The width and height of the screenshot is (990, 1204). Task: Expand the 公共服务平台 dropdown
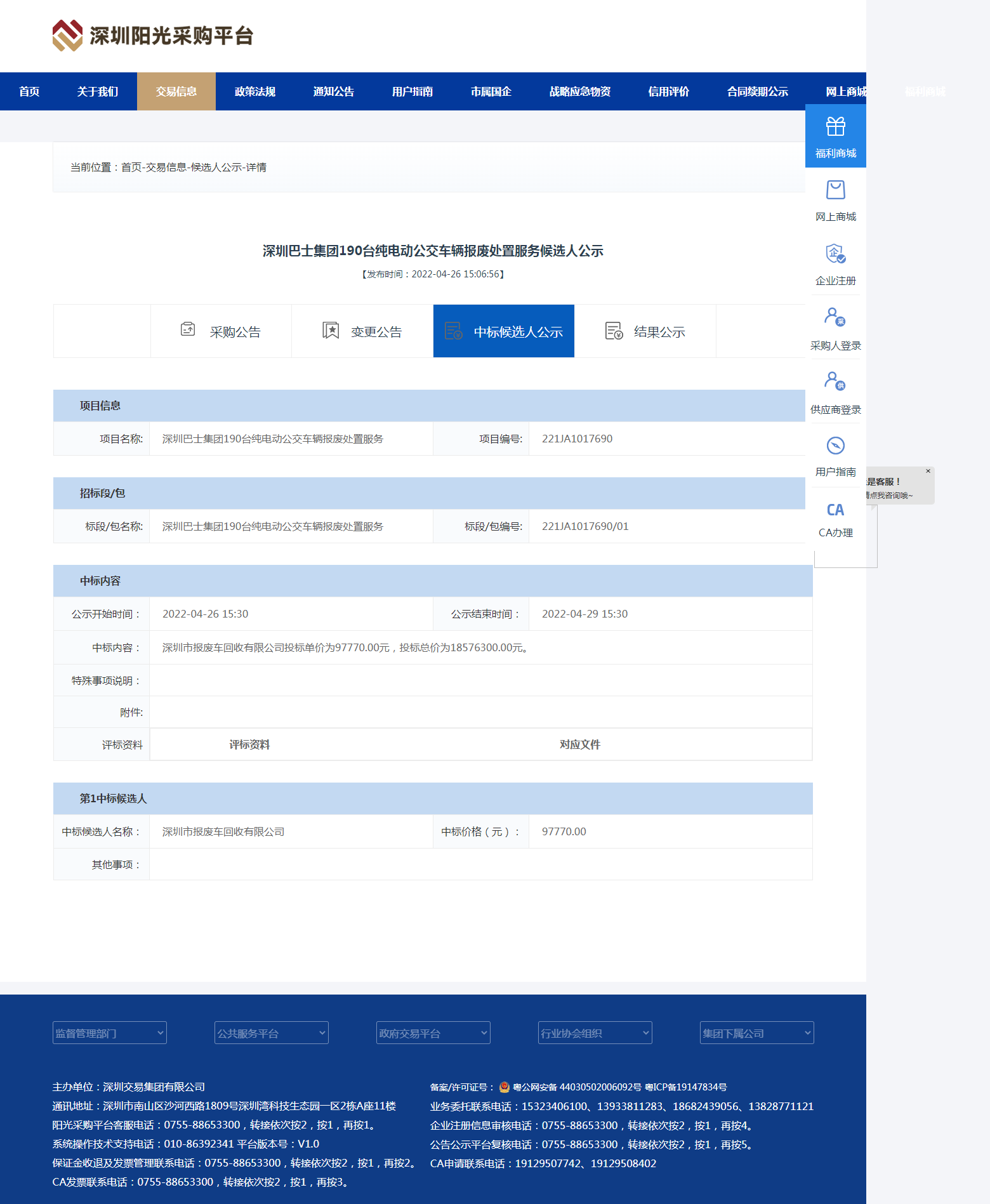click(x=272, y=1033)
